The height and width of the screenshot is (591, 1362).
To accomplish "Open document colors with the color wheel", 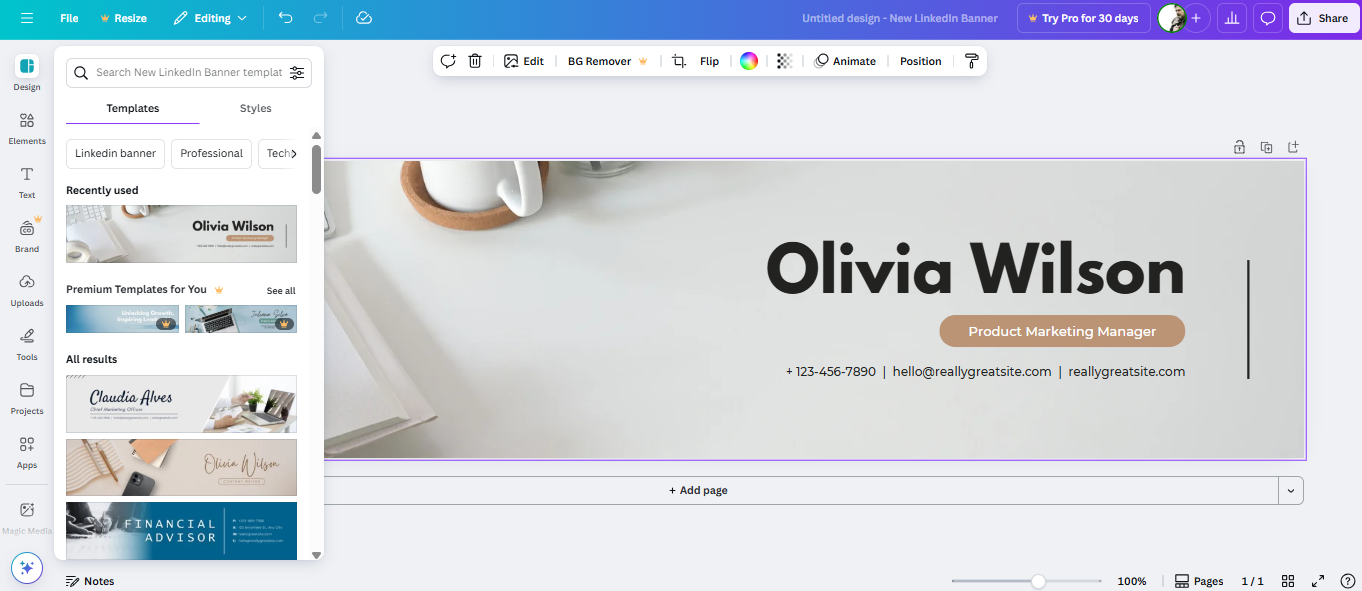I will [x=748, y=61].
